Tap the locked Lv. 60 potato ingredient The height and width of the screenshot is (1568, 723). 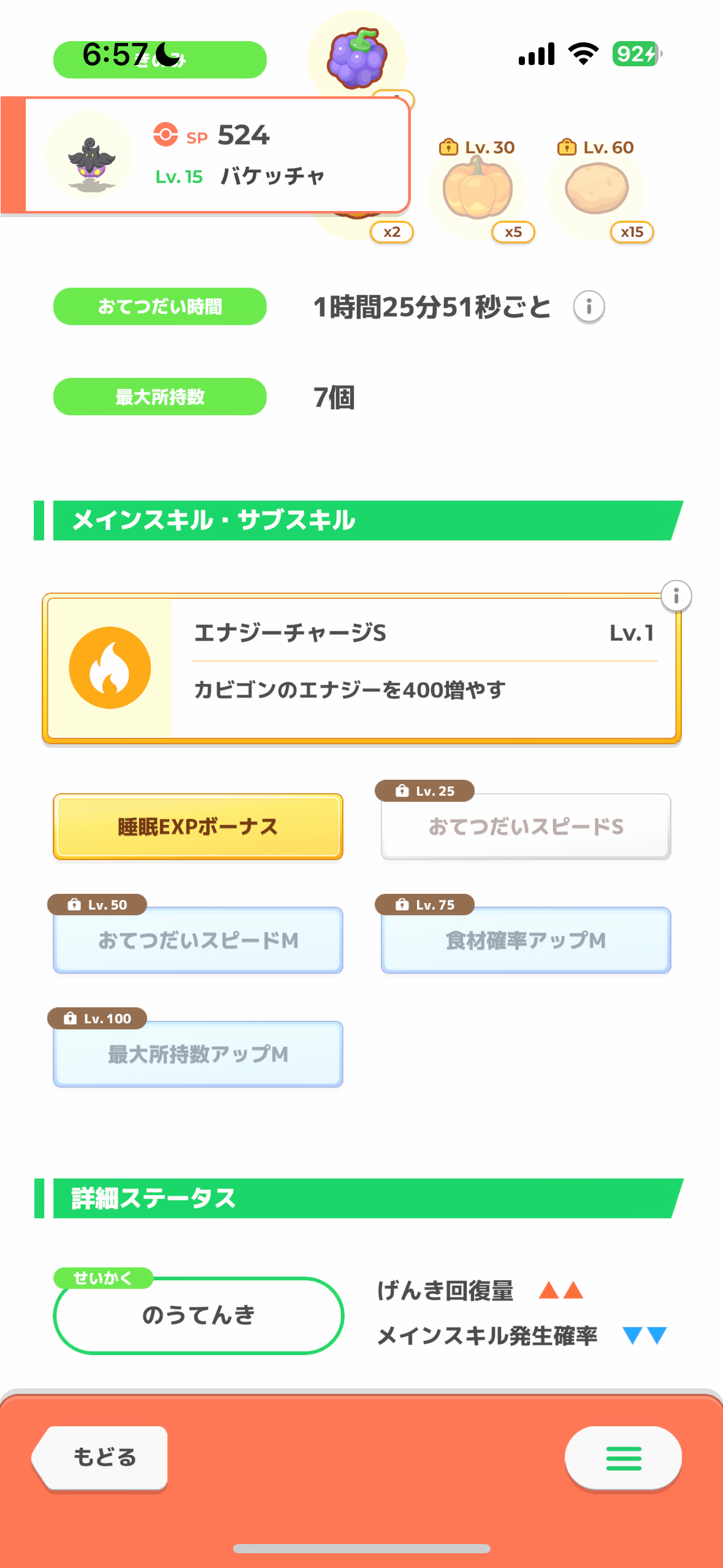[596, 189]
